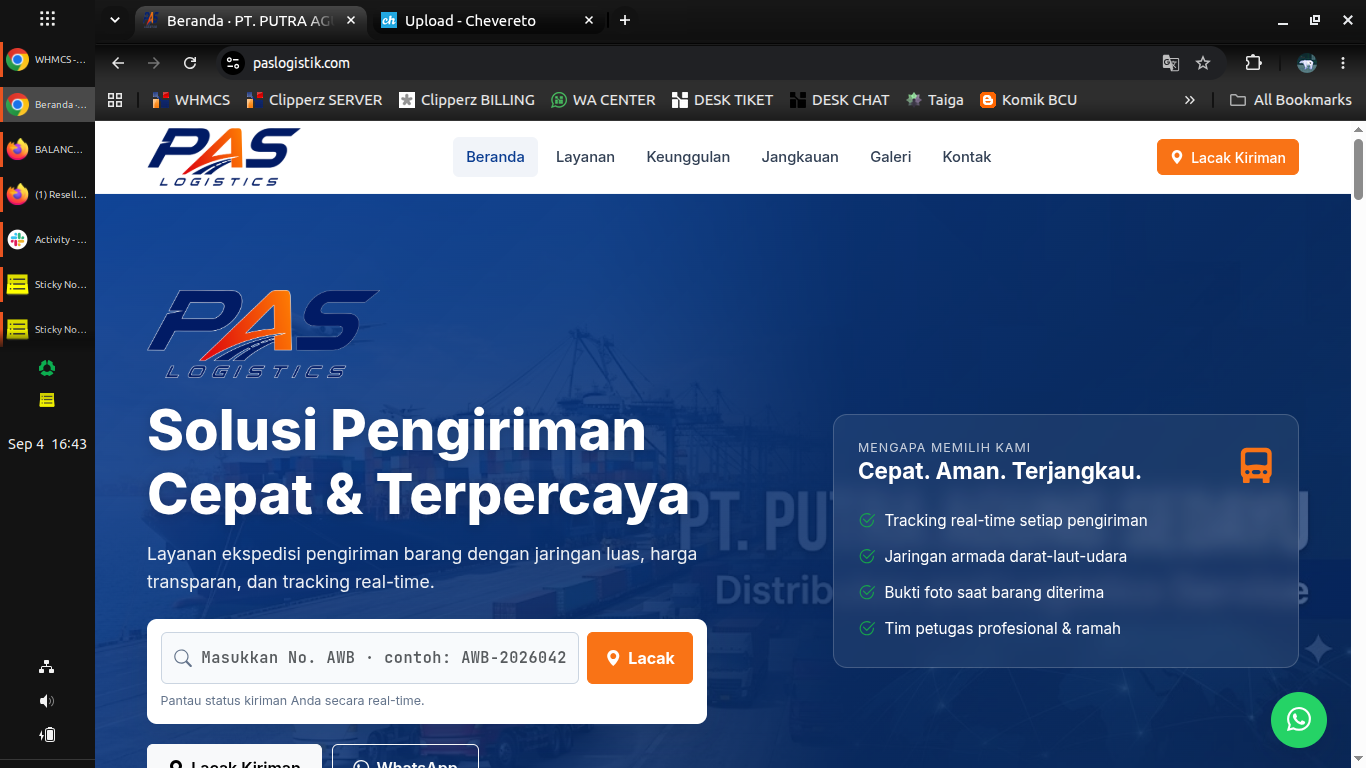1366x768 pixels.
Task: Select the Jangkauan navigation menu item
Action: coord(800,157)
